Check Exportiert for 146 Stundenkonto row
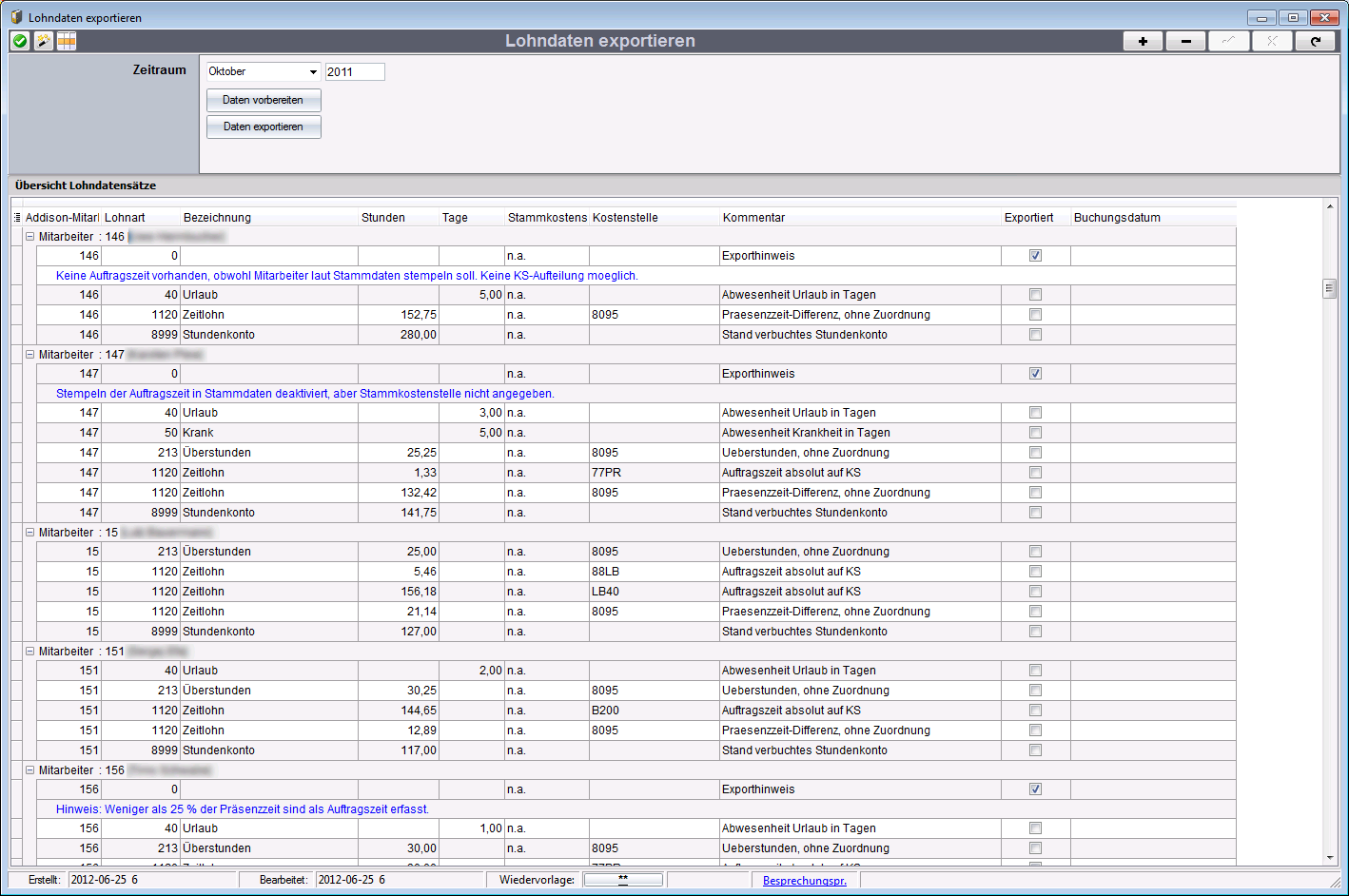The height and width of the screenshot is (896, 1349). [x=1035, y=335]
